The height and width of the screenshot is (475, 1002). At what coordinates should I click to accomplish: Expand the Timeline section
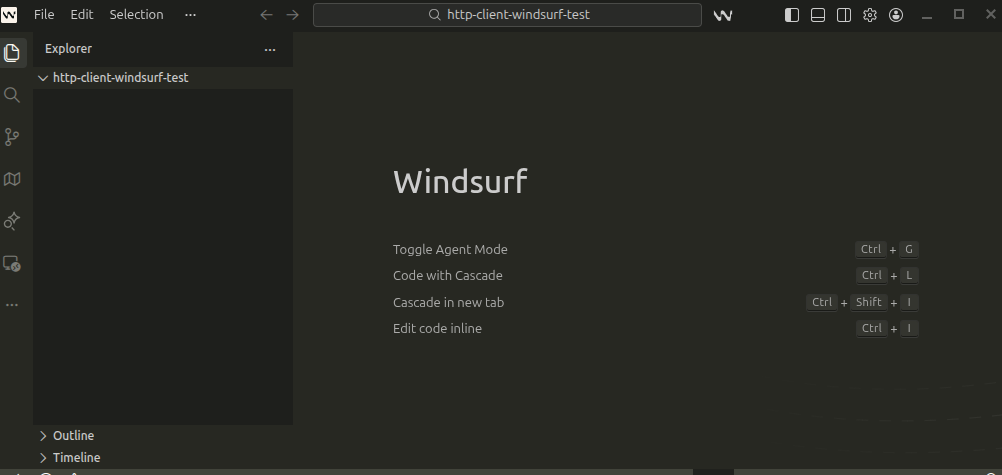click(x=163, y=458)
